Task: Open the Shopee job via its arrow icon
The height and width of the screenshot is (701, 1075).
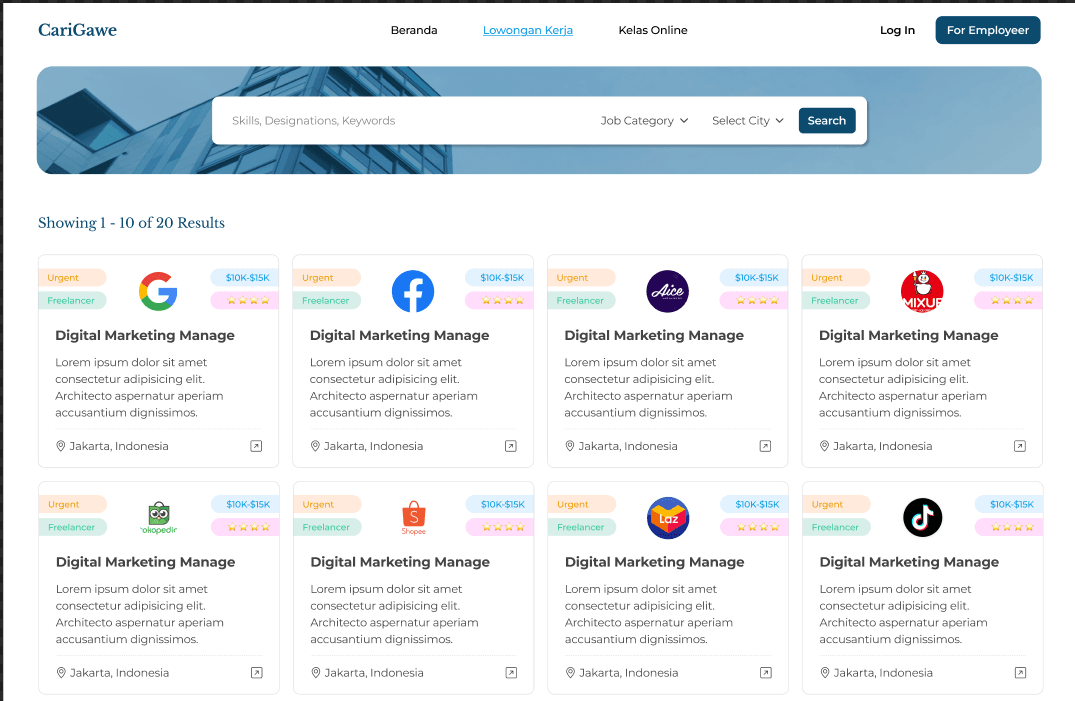Action: coord(511,673)
